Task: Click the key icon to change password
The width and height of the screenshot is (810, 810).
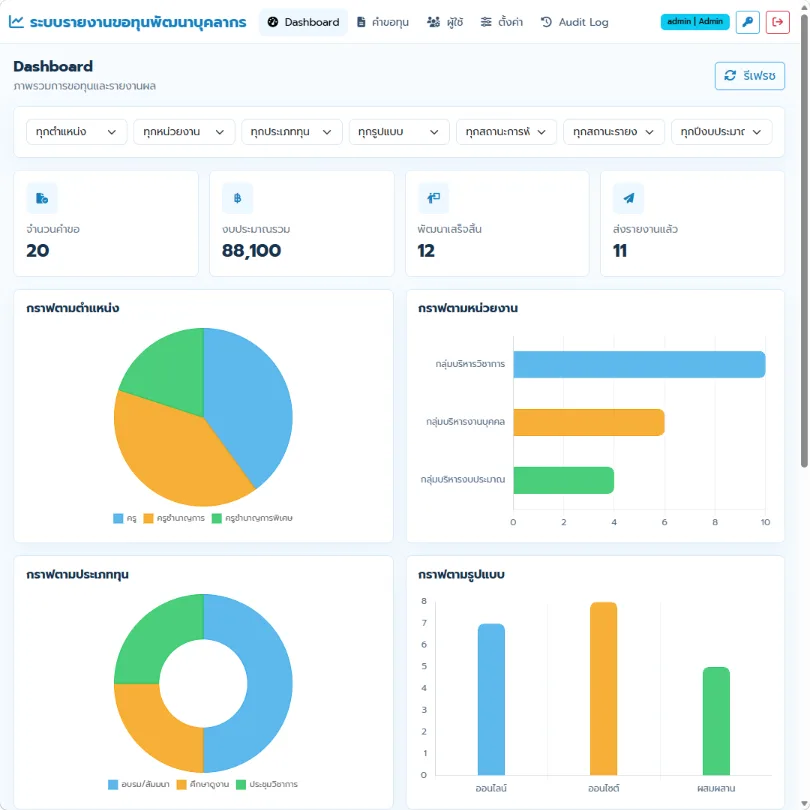Action: click(747, 22)
